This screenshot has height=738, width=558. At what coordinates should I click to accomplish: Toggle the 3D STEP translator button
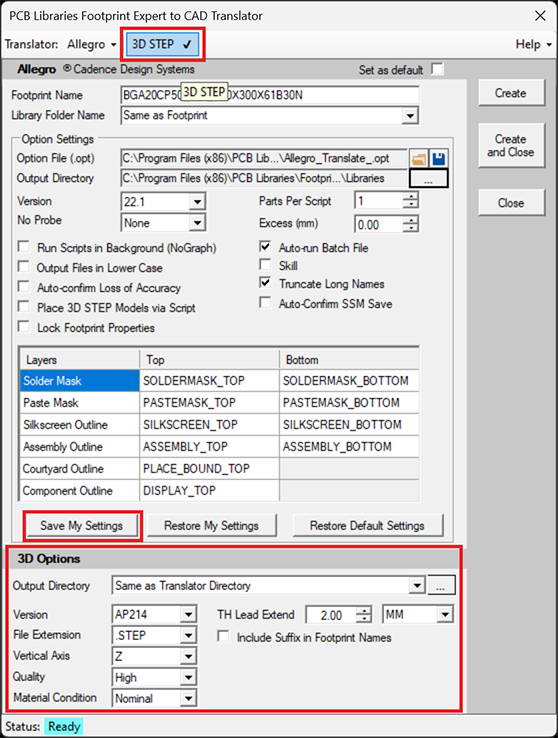[x=162, y=44]
